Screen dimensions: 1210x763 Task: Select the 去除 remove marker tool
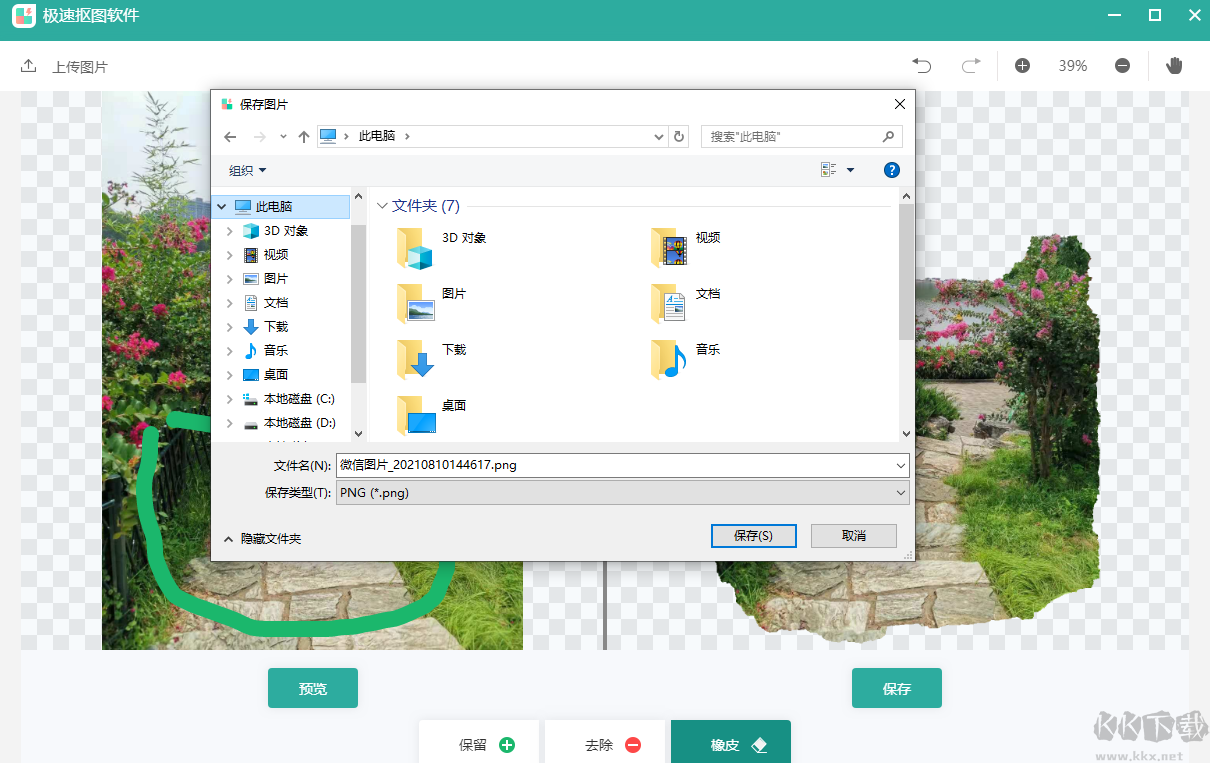605,745
